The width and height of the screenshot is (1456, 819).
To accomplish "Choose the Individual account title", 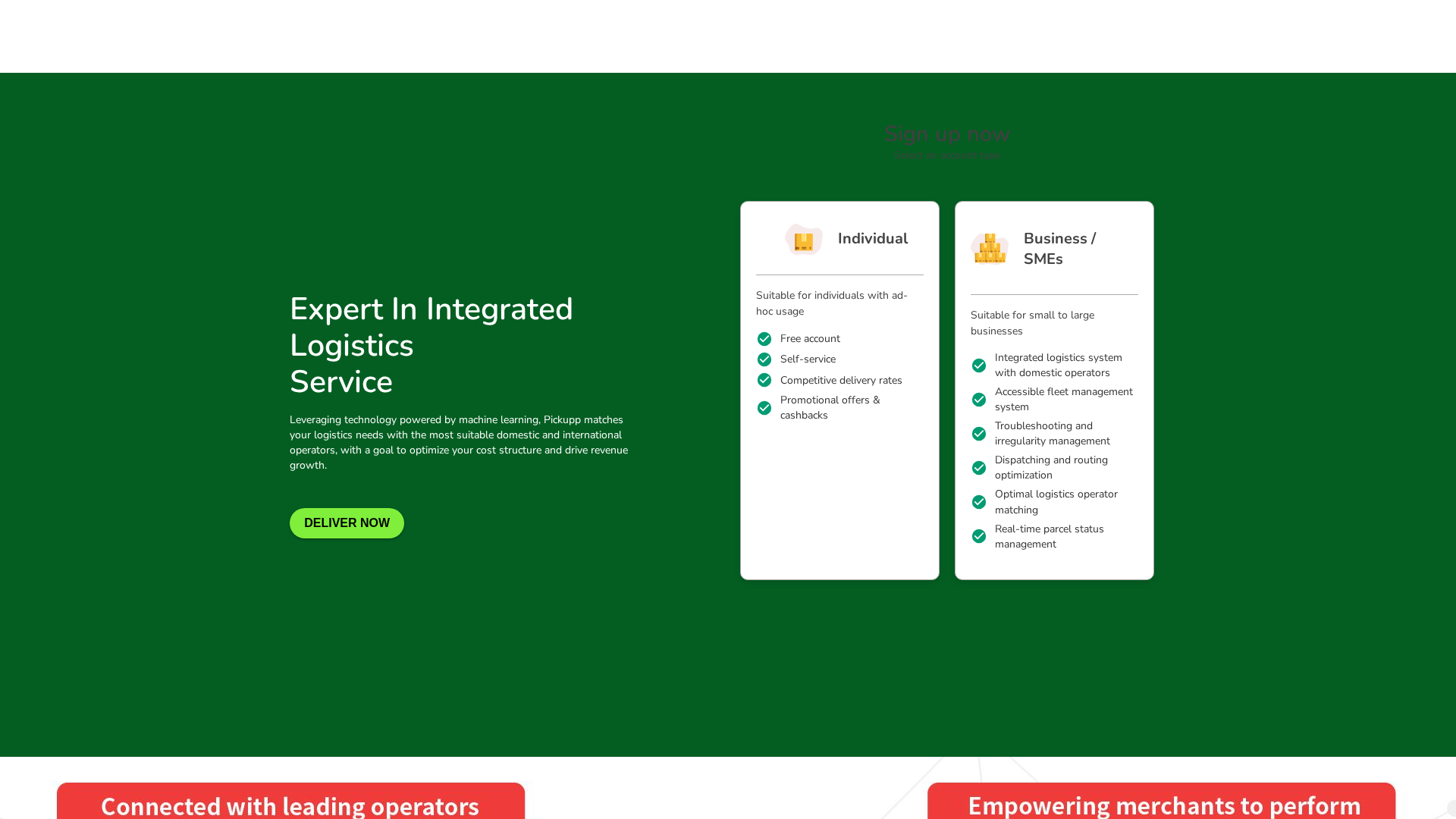I will pos(873,239).
